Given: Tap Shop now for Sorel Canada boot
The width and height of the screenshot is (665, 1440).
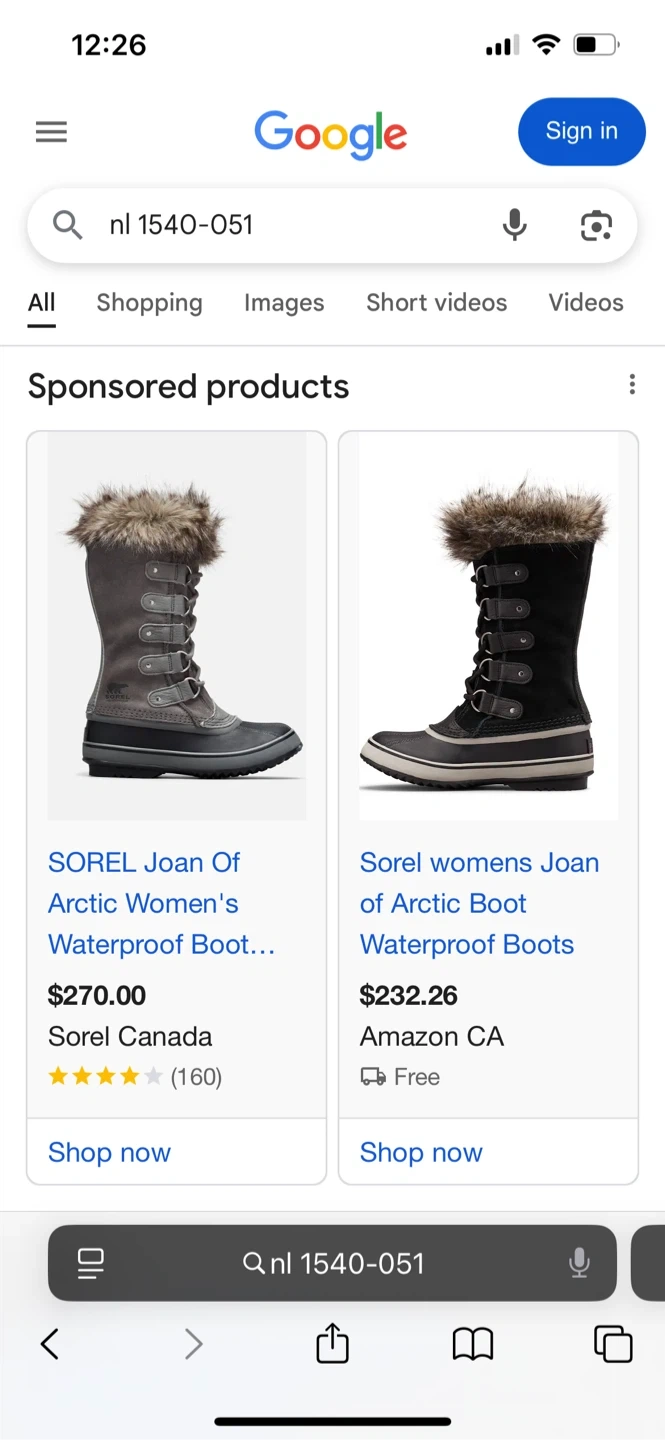Looking at the screenshot, I should 110,1152.
